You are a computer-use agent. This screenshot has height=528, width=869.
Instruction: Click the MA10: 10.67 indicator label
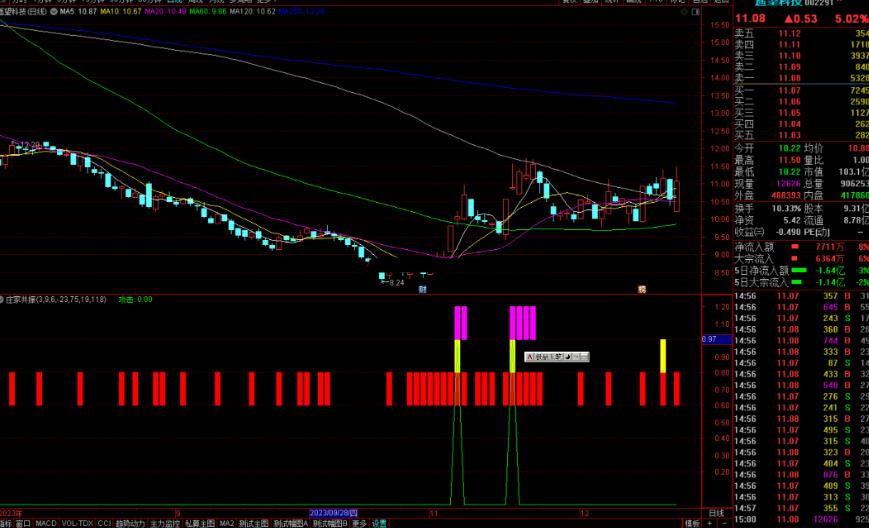[120, 11]
